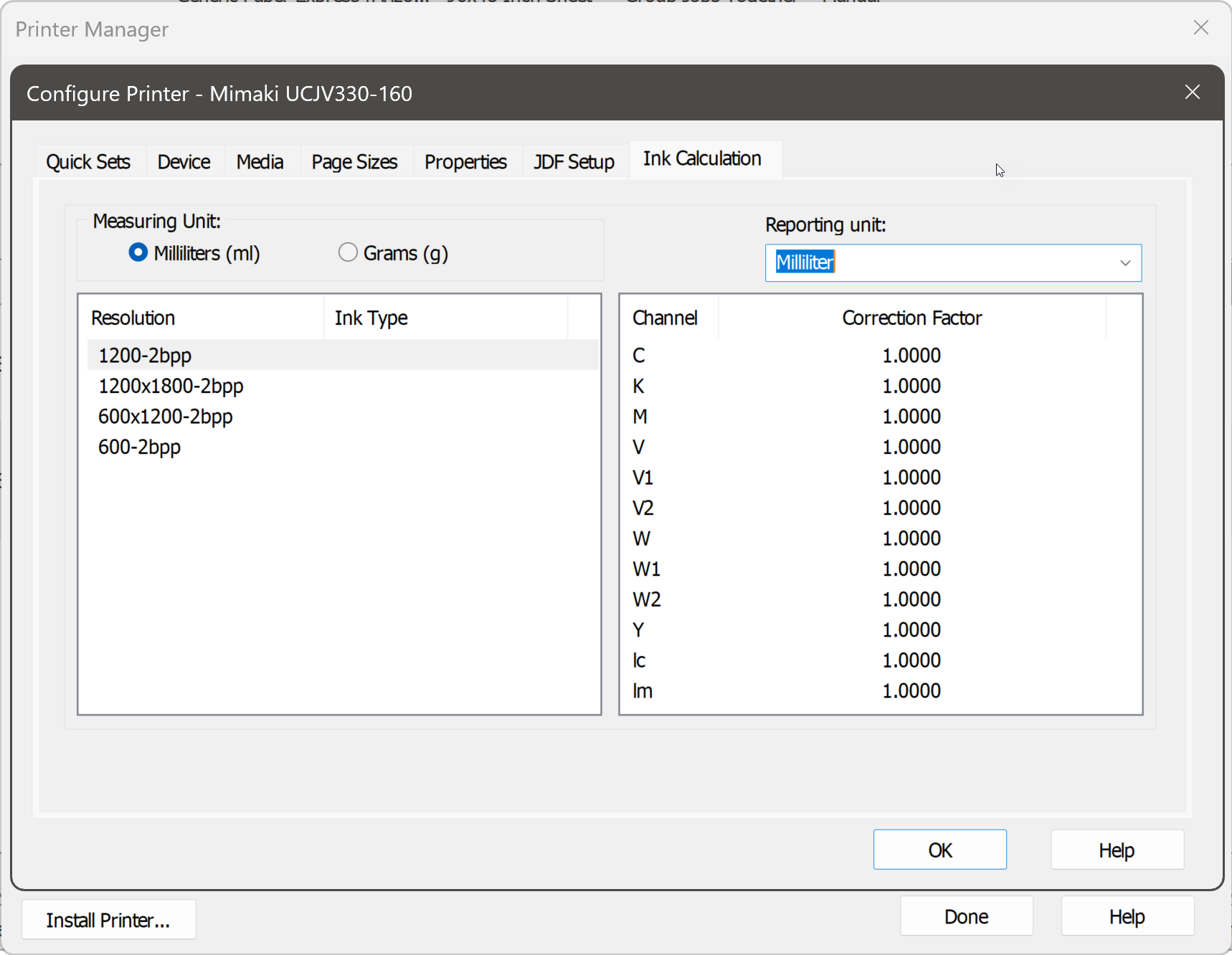Select the K channel row

point(881,386)
